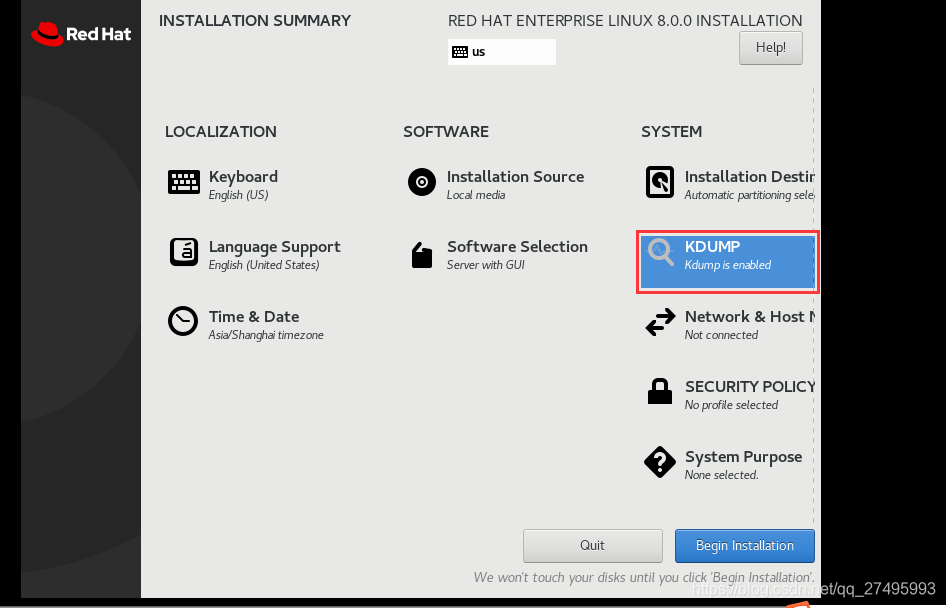Open the Language Support icon

[x=183, y=252]
